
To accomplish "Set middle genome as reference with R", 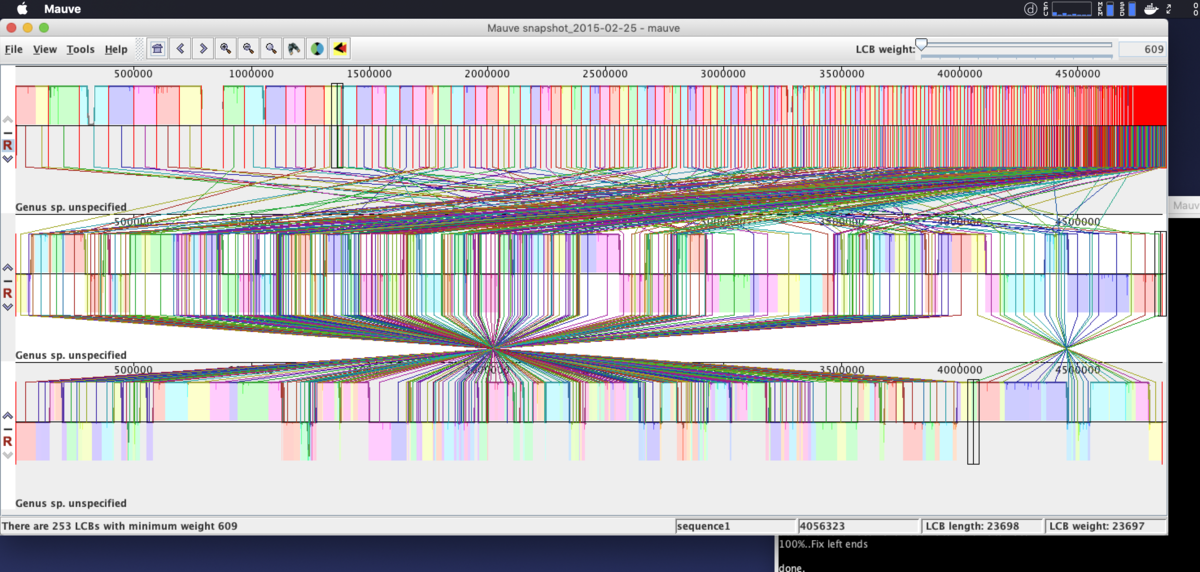I will (8, 293).
